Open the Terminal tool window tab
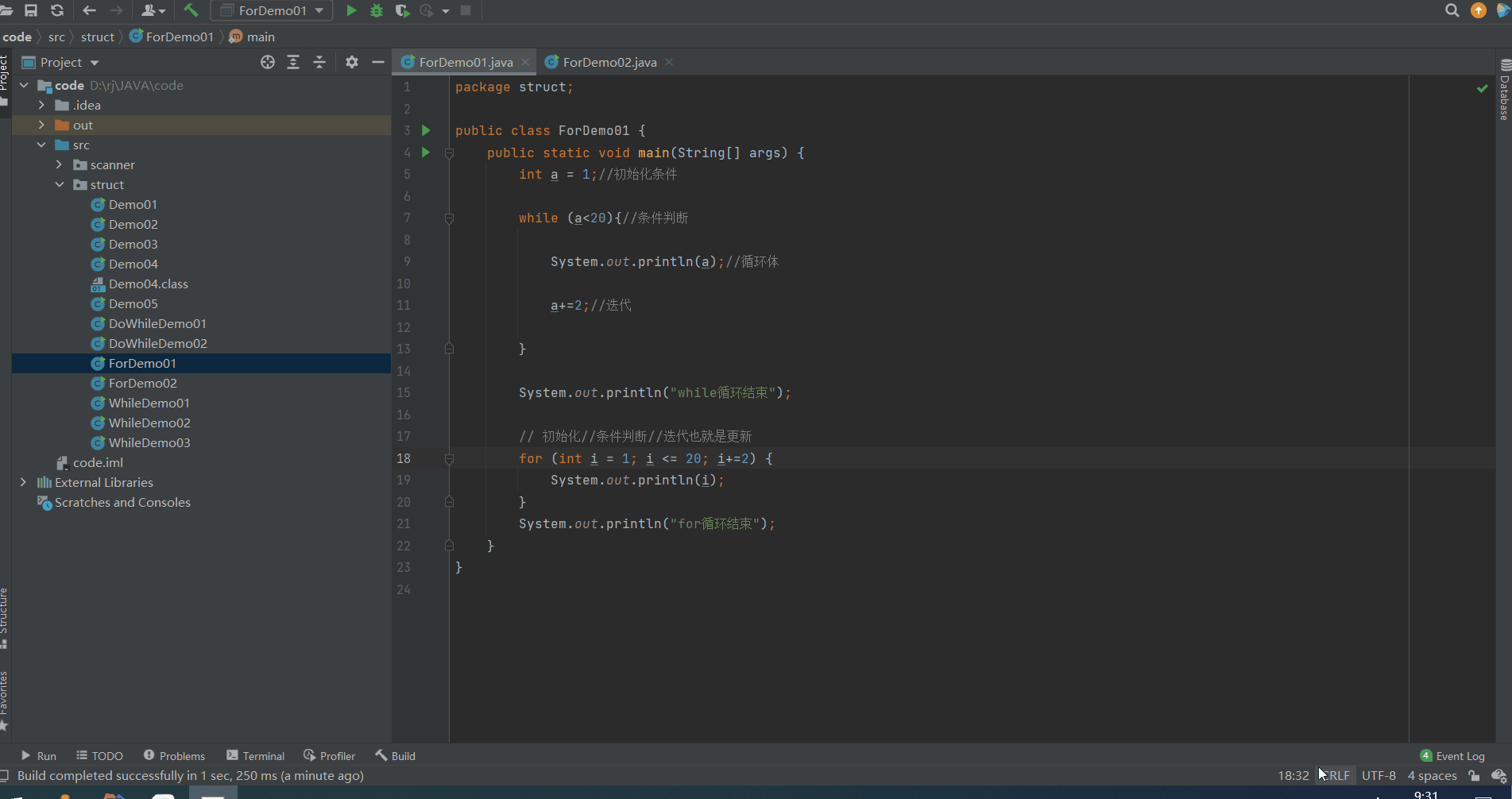1512x799 pixels. [256, 756]
